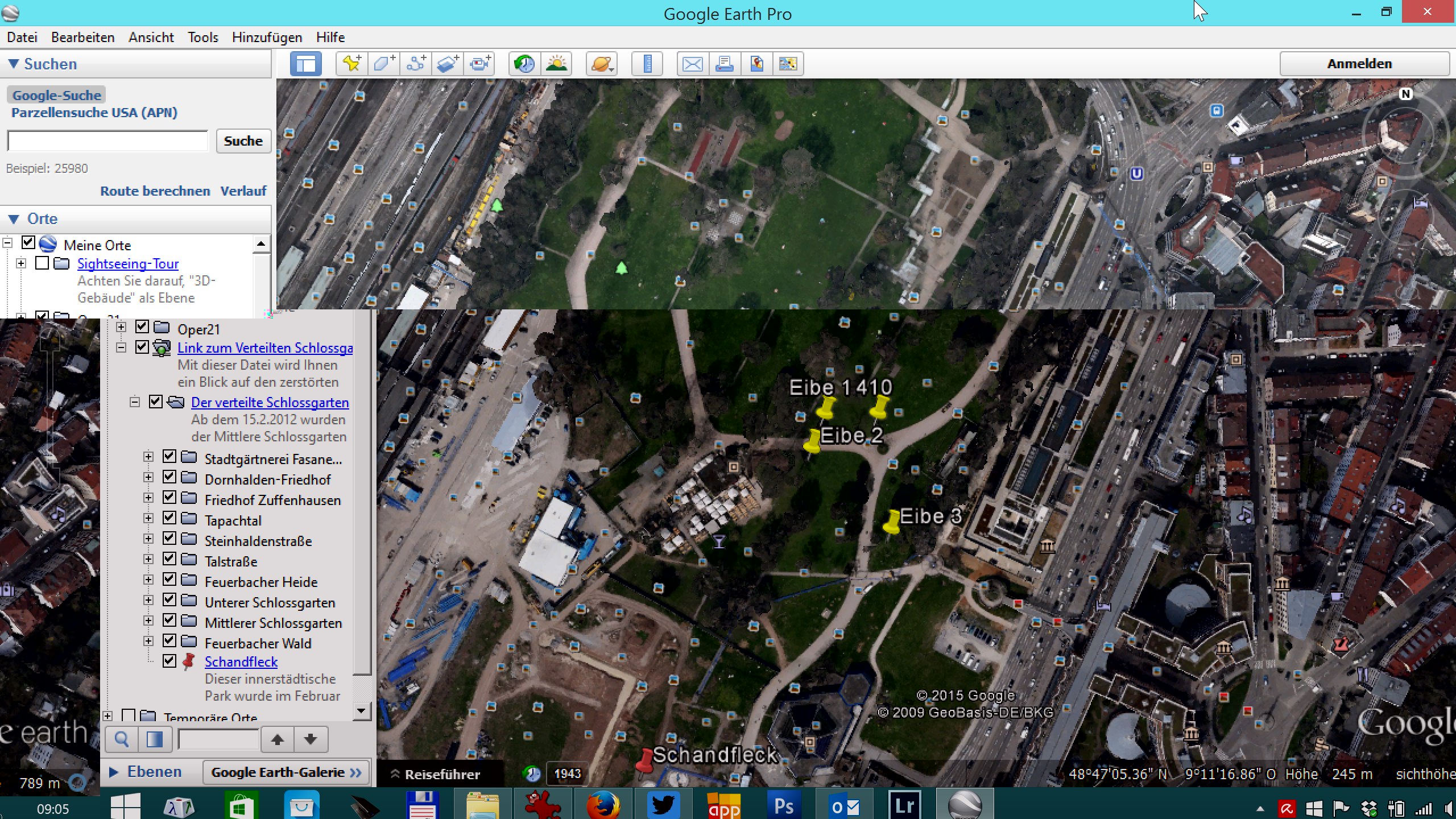Expand the Talstraße folder
Viewport: 1456px width, 819px height.
(148, 559)
